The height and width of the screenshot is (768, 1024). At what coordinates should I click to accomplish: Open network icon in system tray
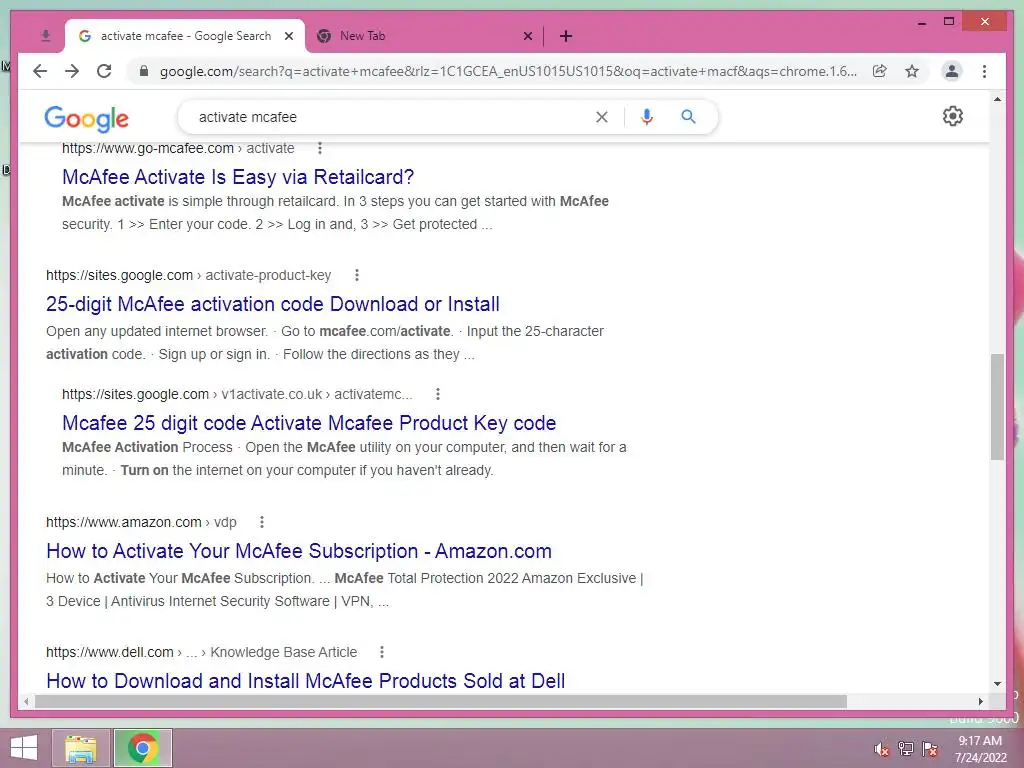tap(906, 749)
